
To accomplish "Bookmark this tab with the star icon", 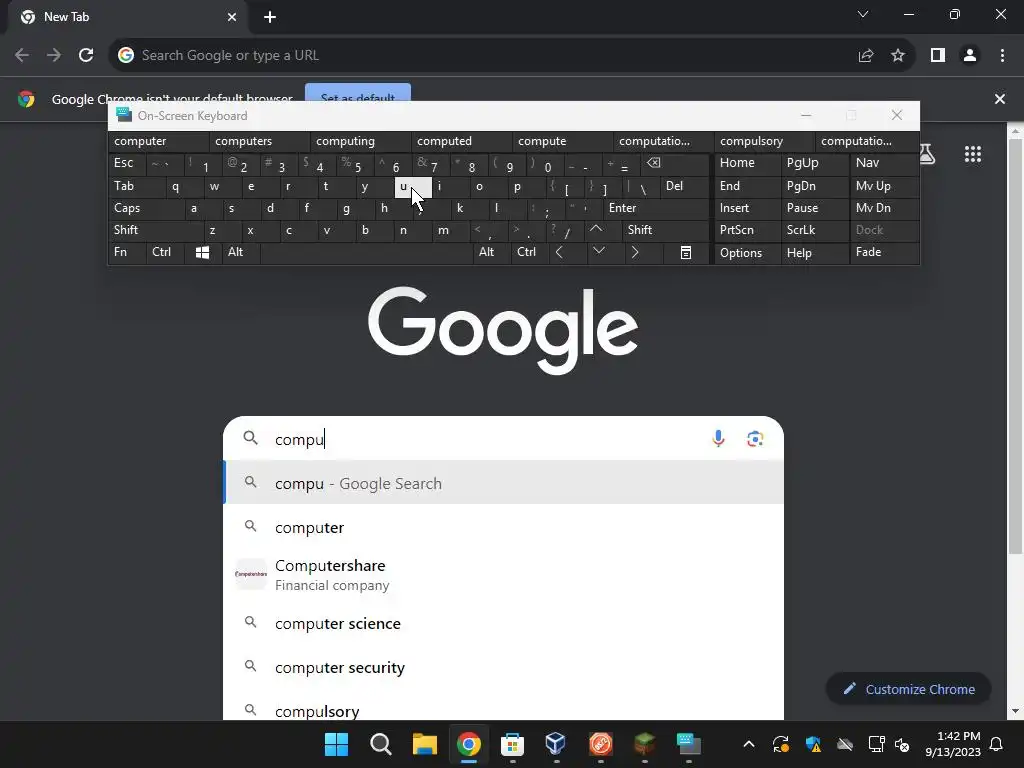I will click(898, 56).
